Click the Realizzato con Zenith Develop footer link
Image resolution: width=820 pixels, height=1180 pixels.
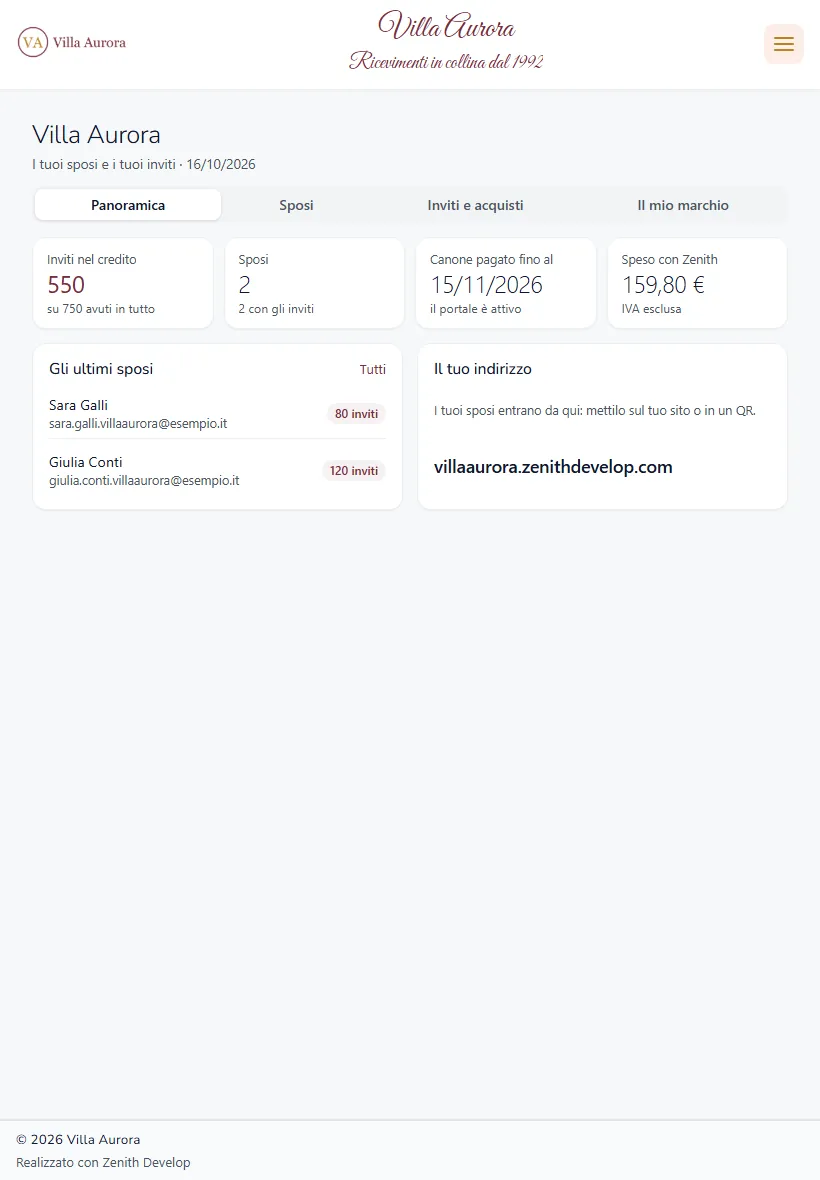103,1163
